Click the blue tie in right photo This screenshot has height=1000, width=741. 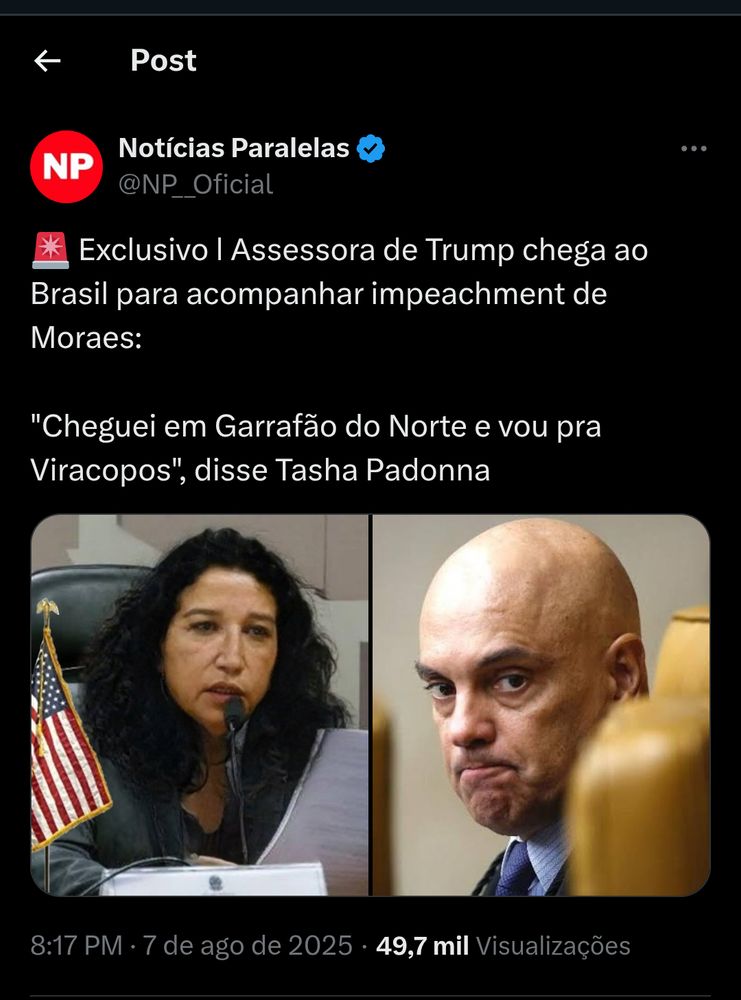point(517,869)
